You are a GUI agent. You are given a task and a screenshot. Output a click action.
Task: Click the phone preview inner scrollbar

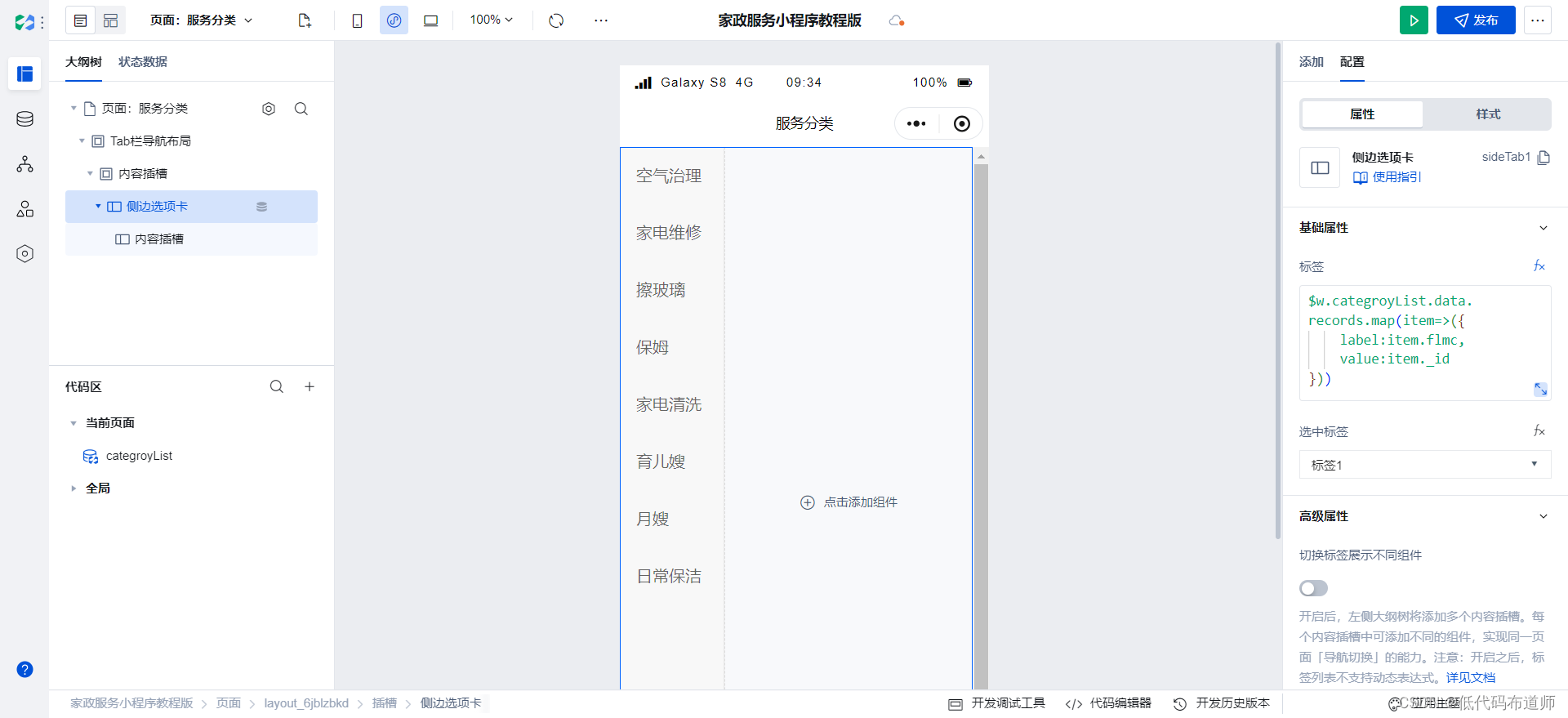pyautogui.click(x=981, y=425)
